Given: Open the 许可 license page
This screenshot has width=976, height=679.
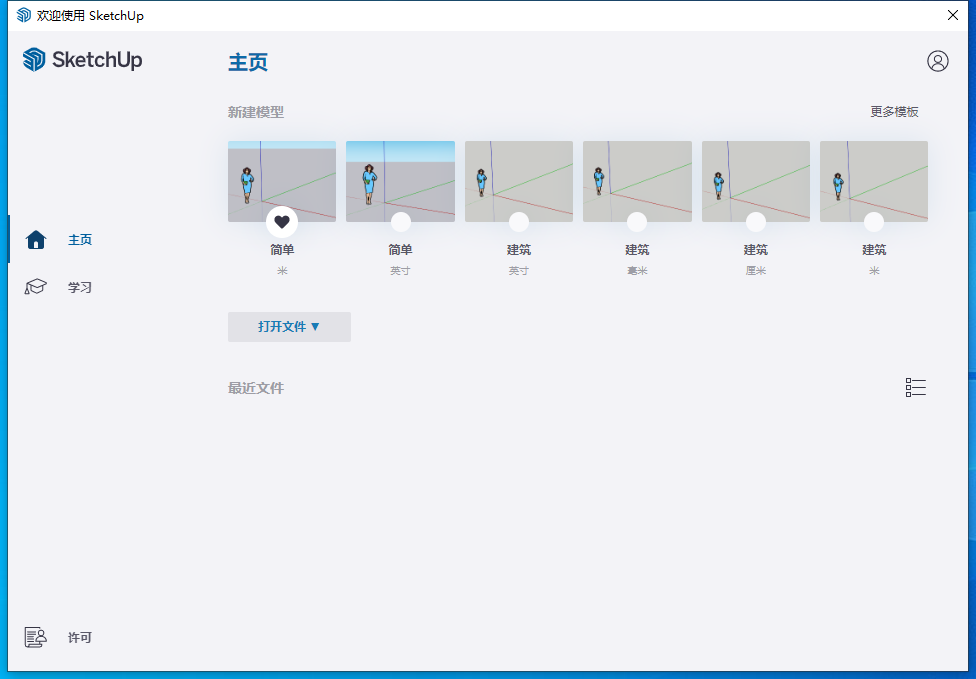Looking at the screenshot, I should pos(79,637).
